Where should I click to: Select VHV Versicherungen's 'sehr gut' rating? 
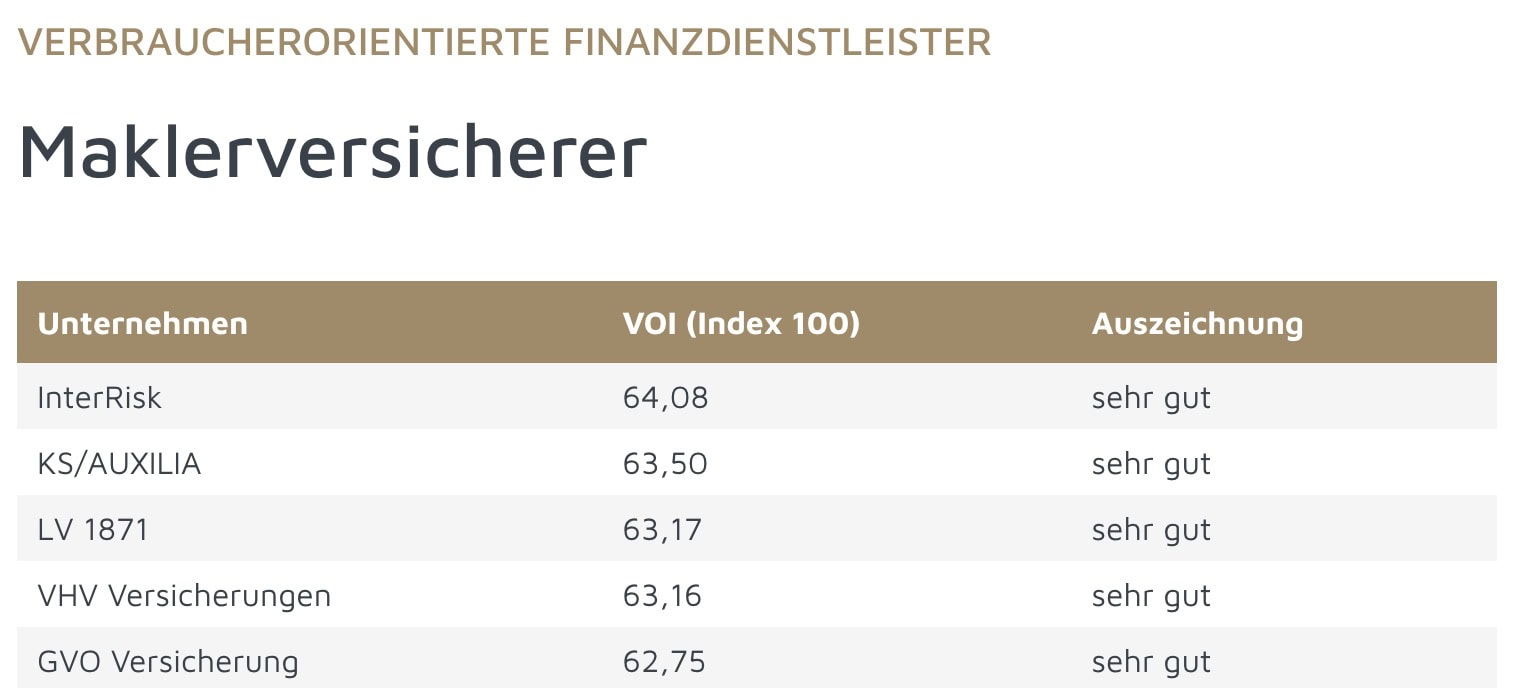(x=1151, y=596)
